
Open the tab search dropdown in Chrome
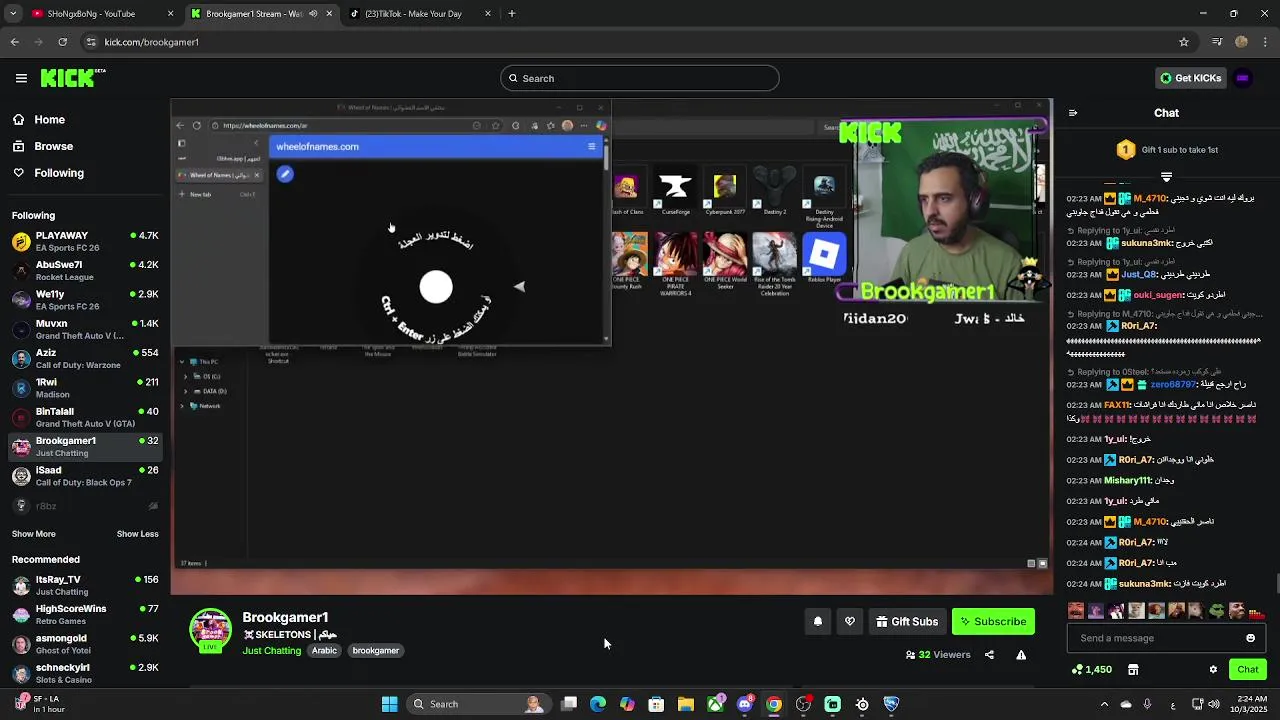[13, 14]
